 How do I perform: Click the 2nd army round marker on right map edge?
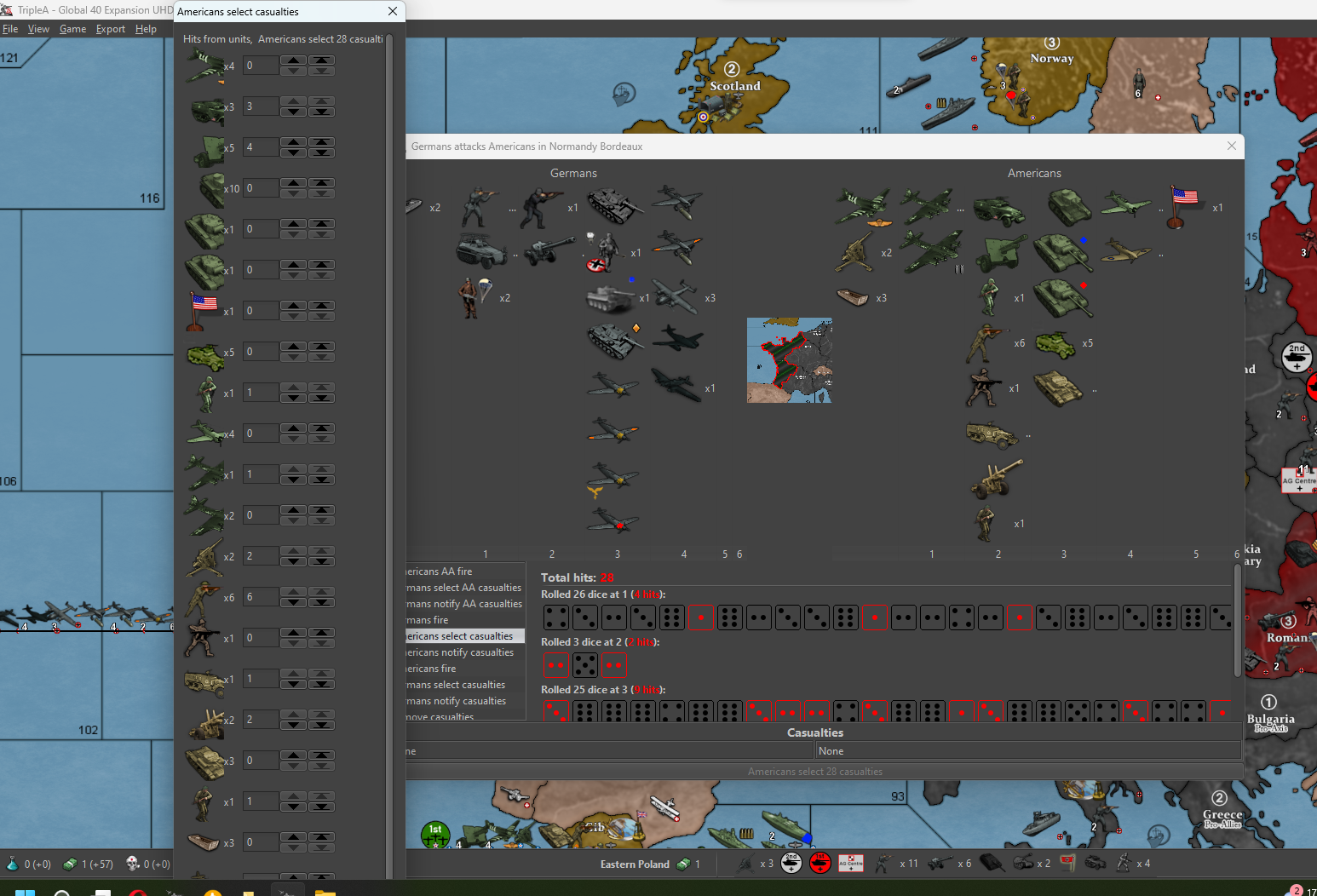(1297, 358)
